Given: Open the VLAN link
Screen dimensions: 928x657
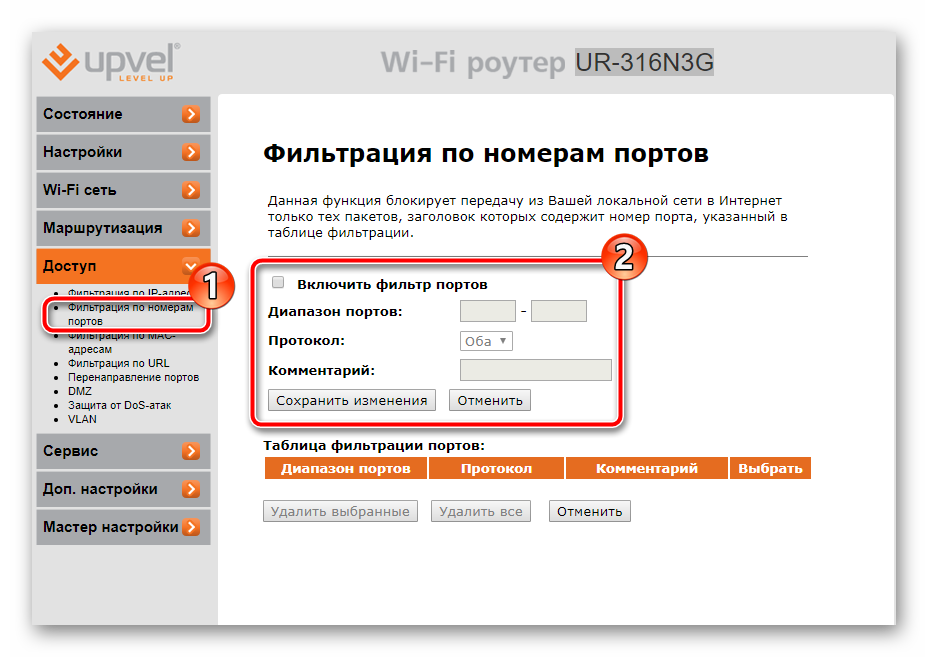Looking at the screenshot, I should click(82, 419).
